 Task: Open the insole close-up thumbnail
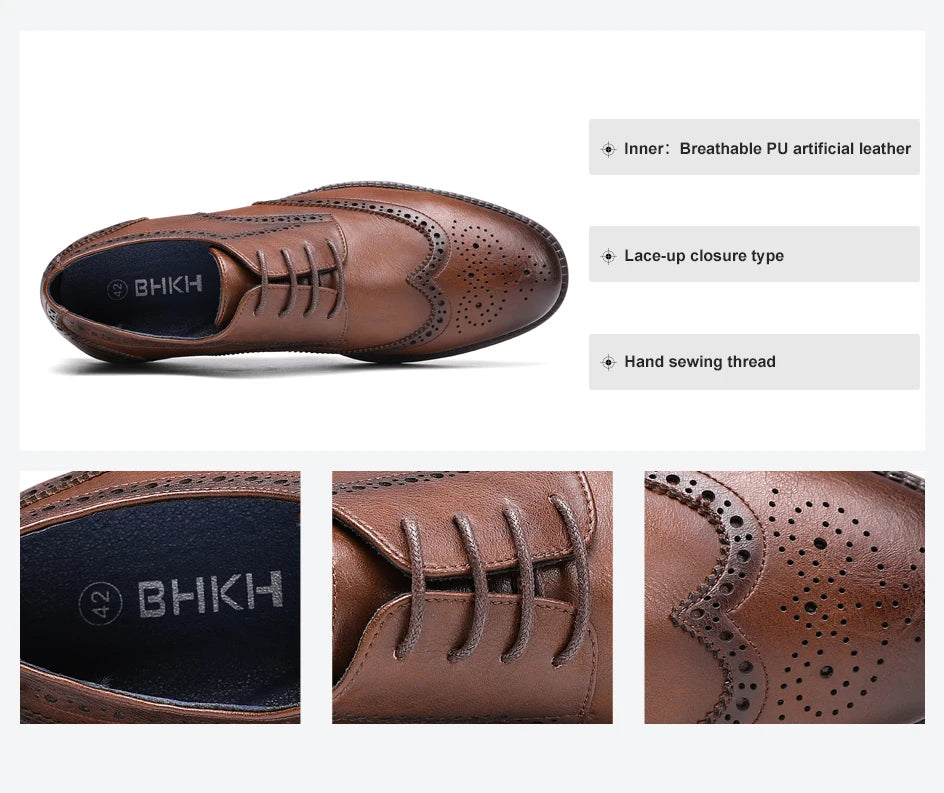160,597
